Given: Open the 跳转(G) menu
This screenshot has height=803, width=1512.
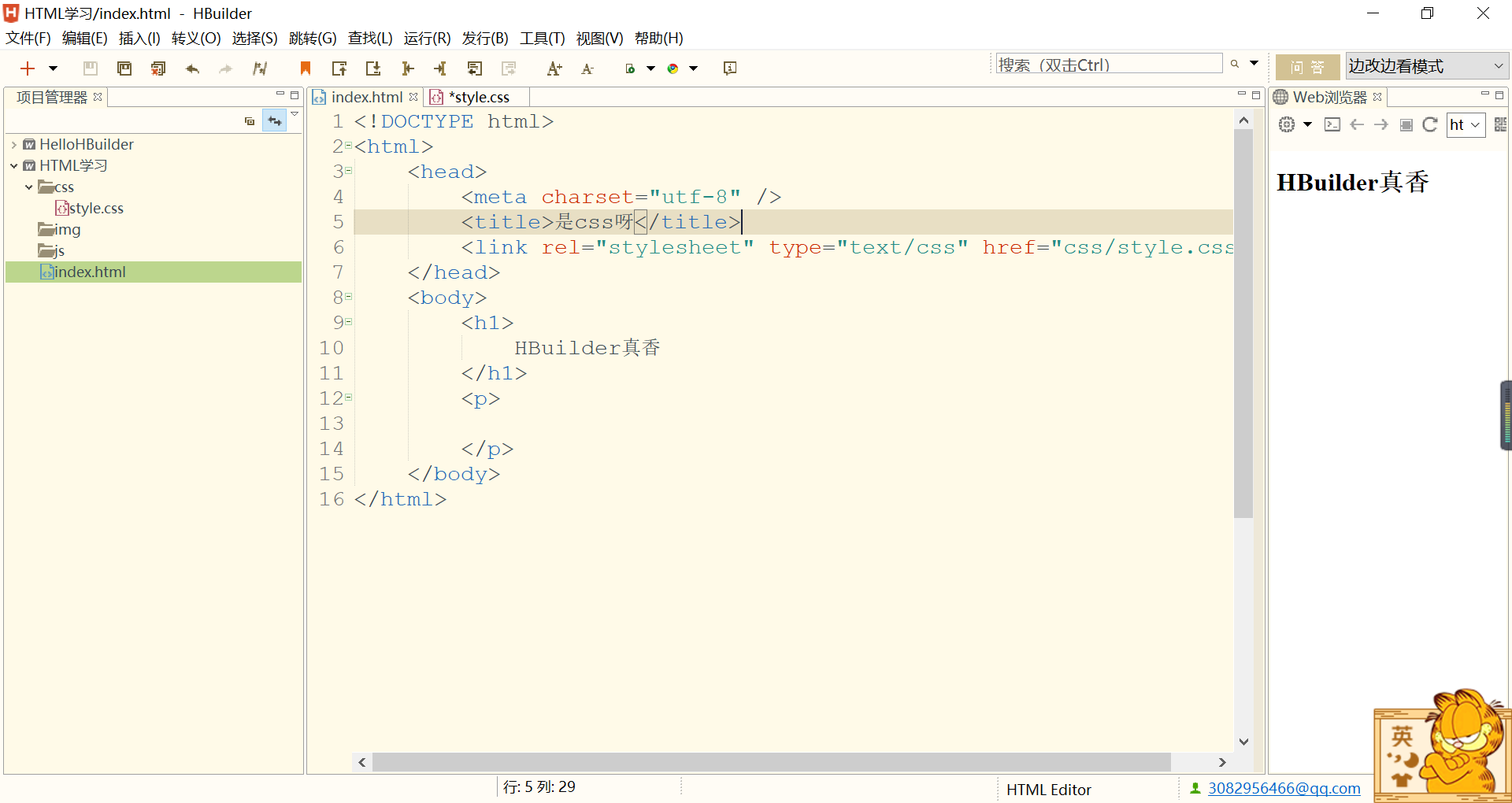Looking at the screenshot, I should tap(313, 38).
